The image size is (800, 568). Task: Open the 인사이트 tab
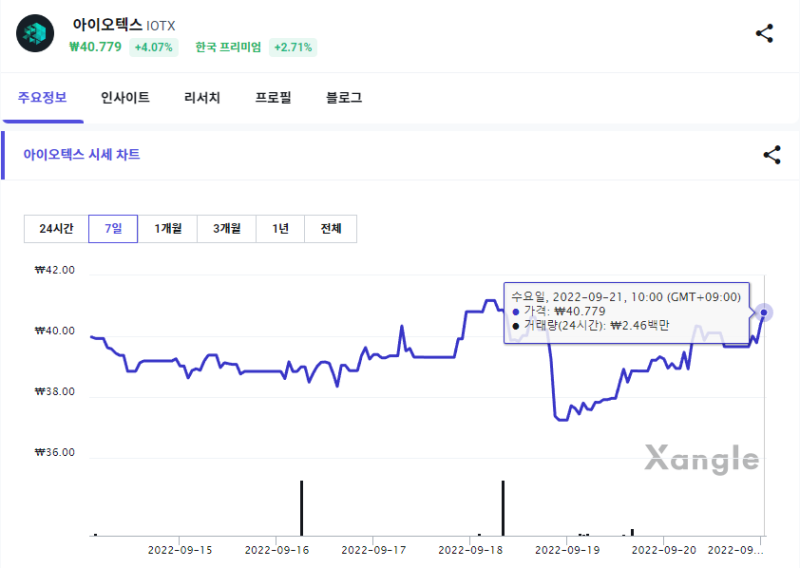click(125, 97)
